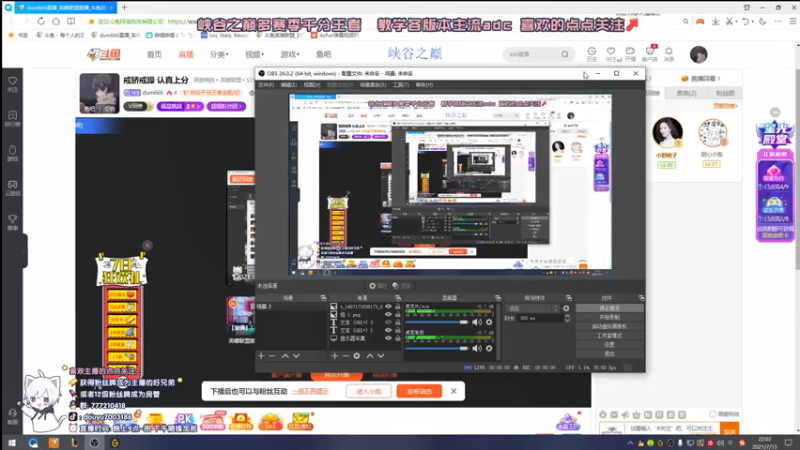Add a new source in OBS sources panel

click(x=335, y=356)
